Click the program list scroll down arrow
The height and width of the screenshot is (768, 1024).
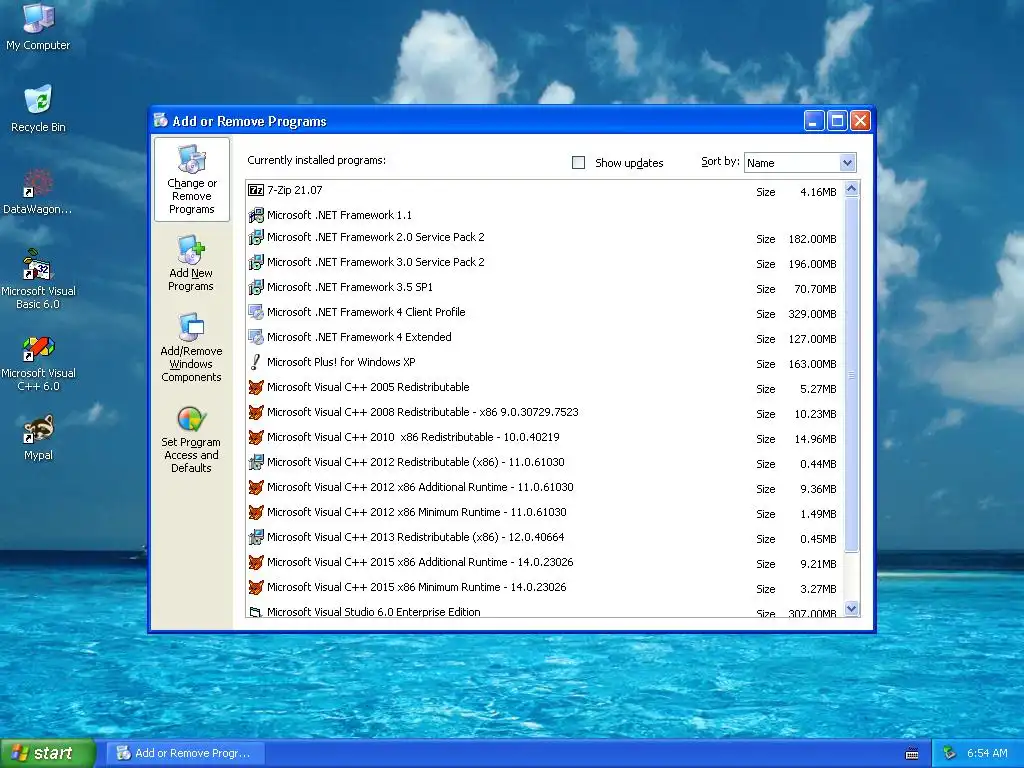[851, 609]
